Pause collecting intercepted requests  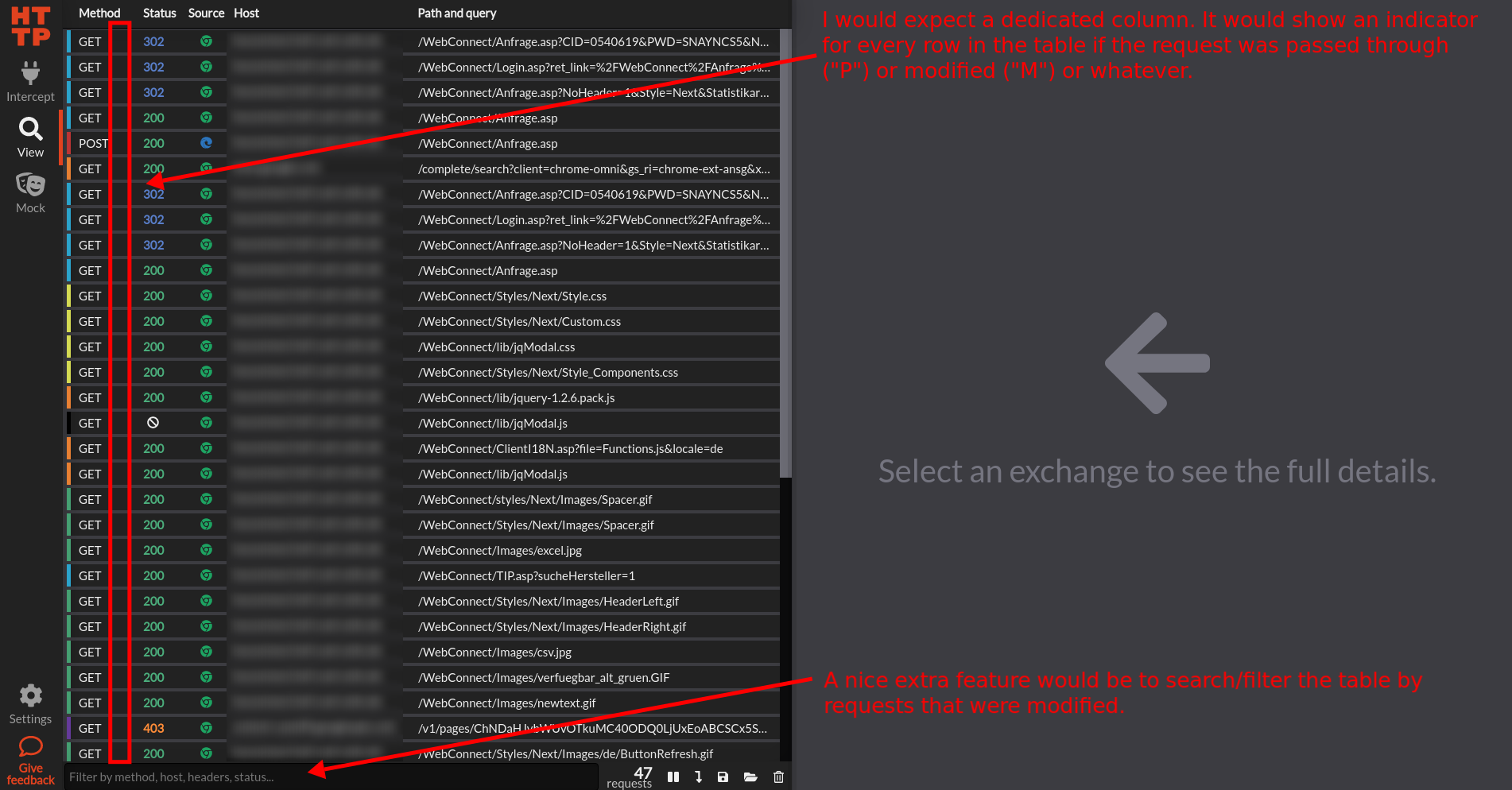(x=673, y=777)
